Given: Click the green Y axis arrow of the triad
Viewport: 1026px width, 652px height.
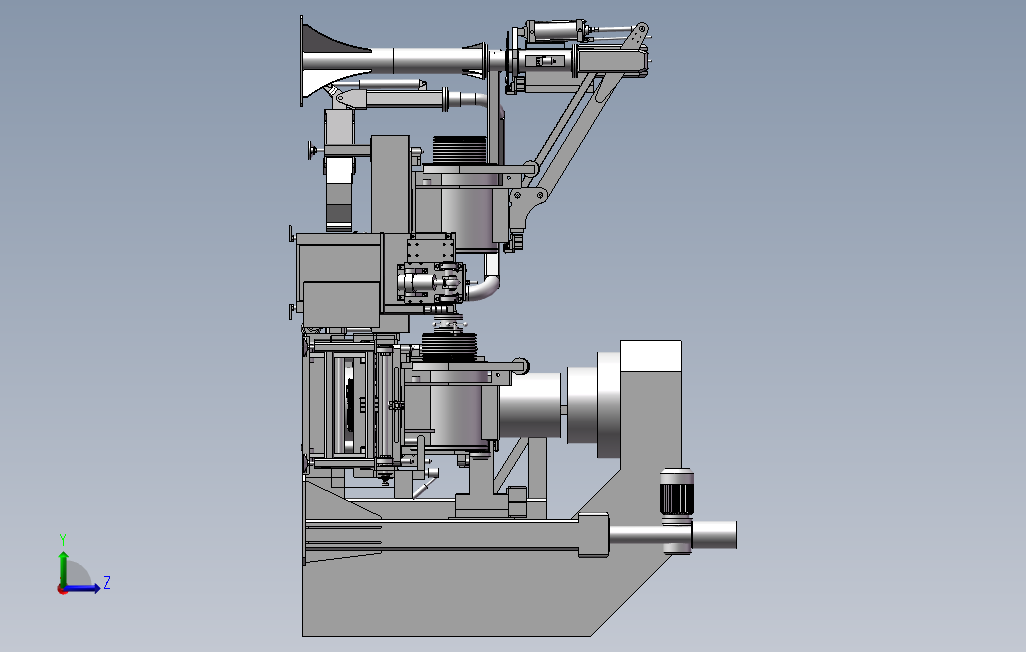Looking at the screenshot, I should point(63,568).
